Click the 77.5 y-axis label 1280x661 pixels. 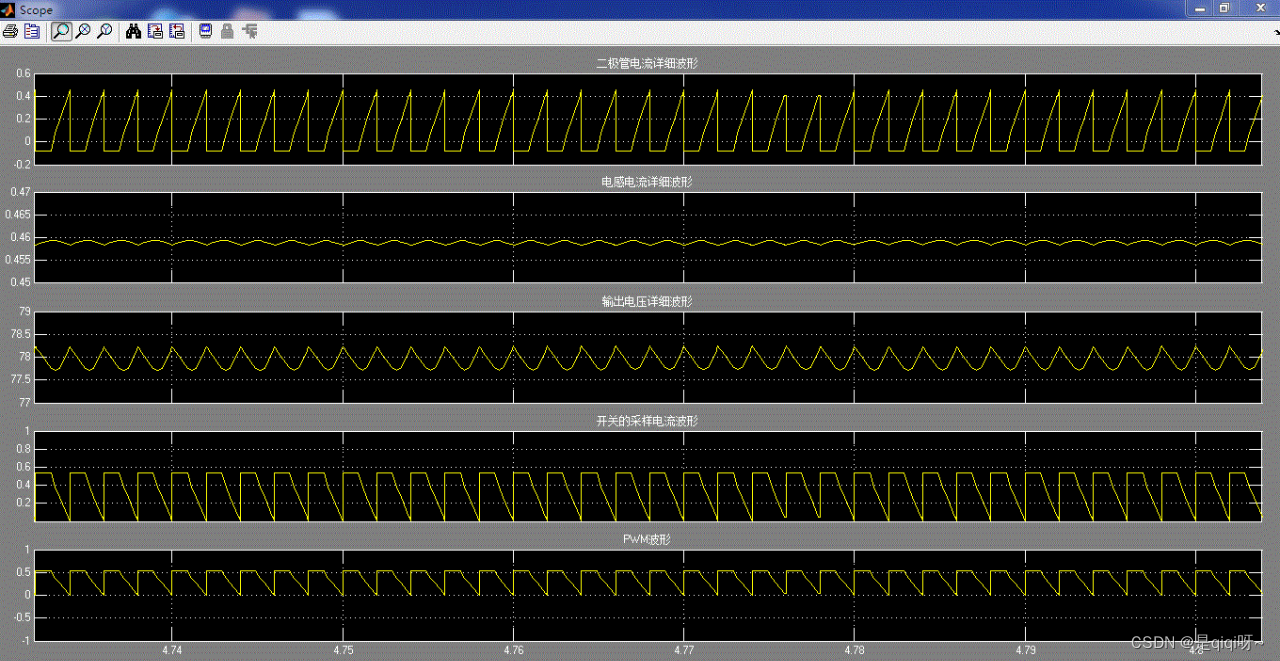click(21, 380)
